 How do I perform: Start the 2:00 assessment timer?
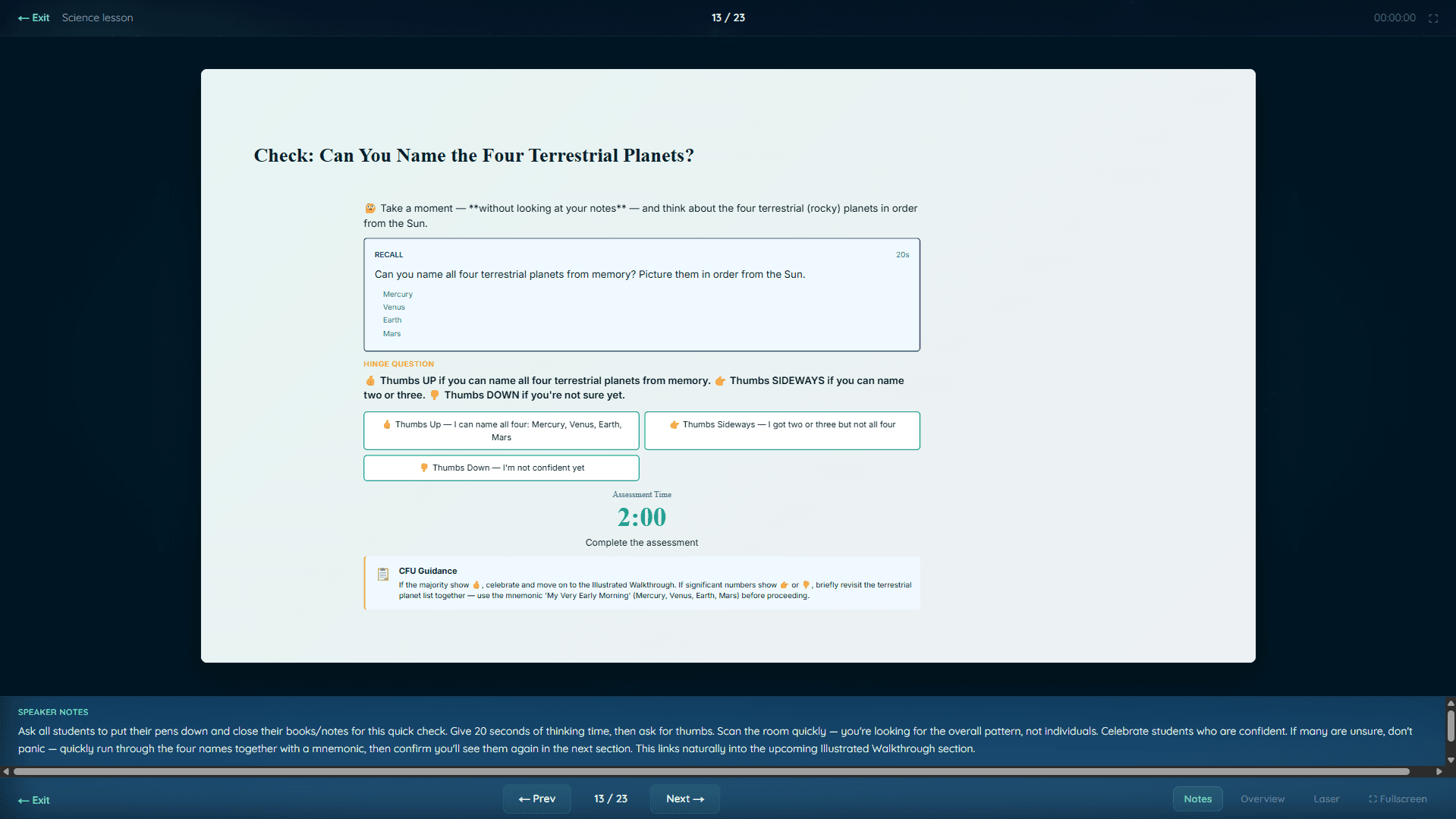(641, 517)
